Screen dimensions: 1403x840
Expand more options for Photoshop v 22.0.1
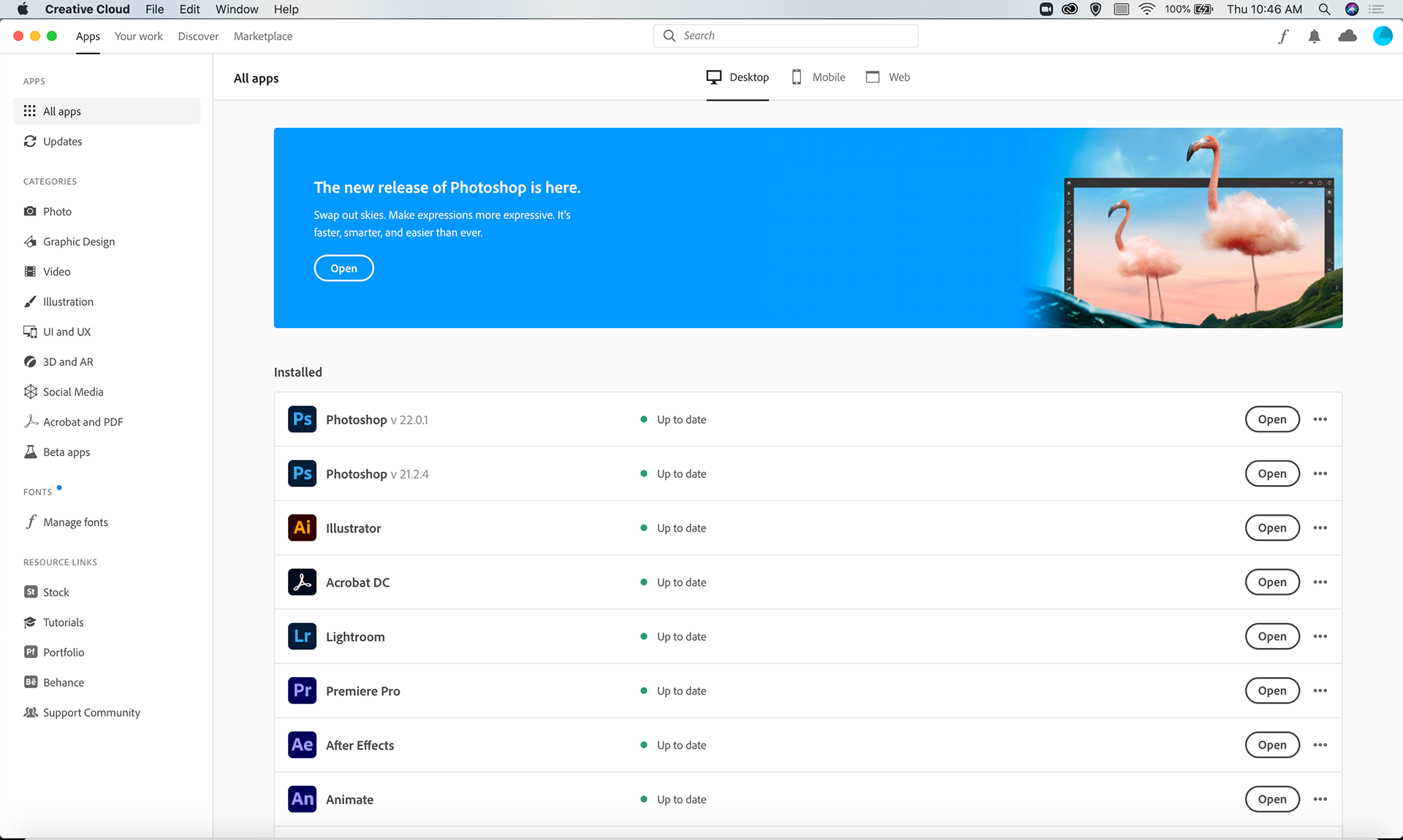1320,419
